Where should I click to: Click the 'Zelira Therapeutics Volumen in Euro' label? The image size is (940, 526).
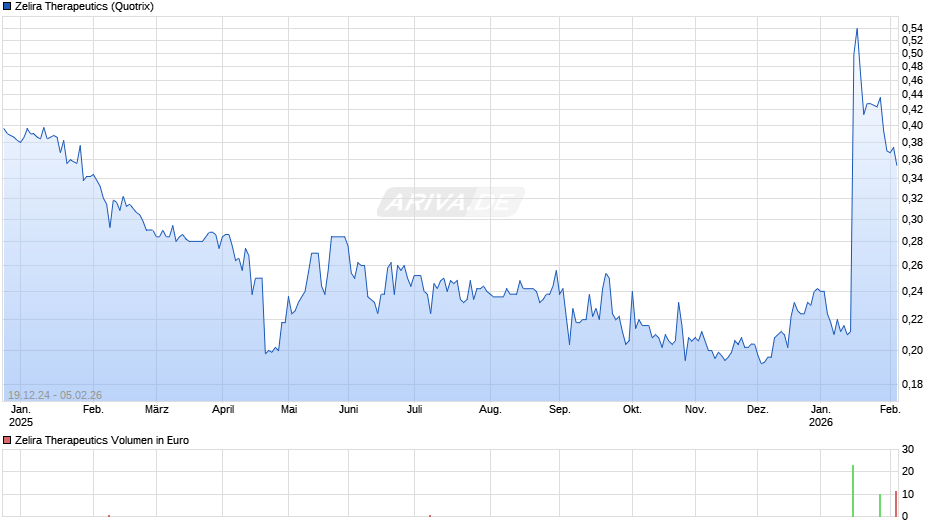[x=102, y=440]
